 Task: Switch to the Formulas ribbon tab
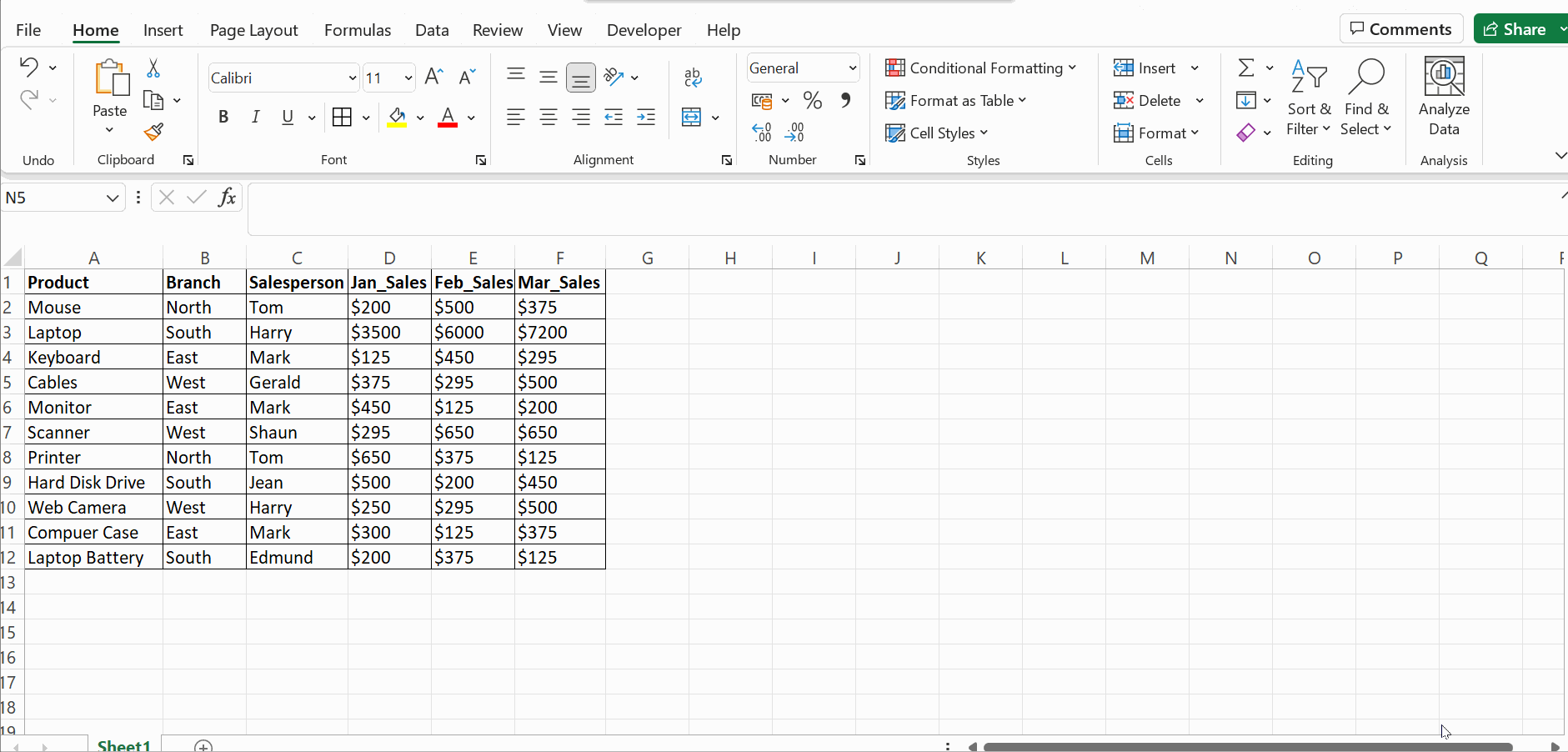[x=357, y=30]
